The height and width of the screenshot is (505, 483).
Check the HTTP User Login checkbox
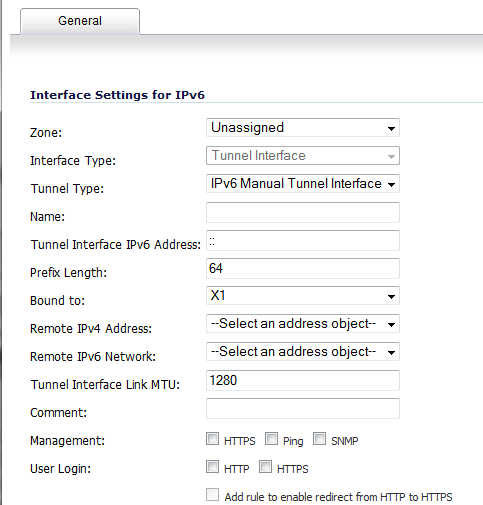(212, 467)
